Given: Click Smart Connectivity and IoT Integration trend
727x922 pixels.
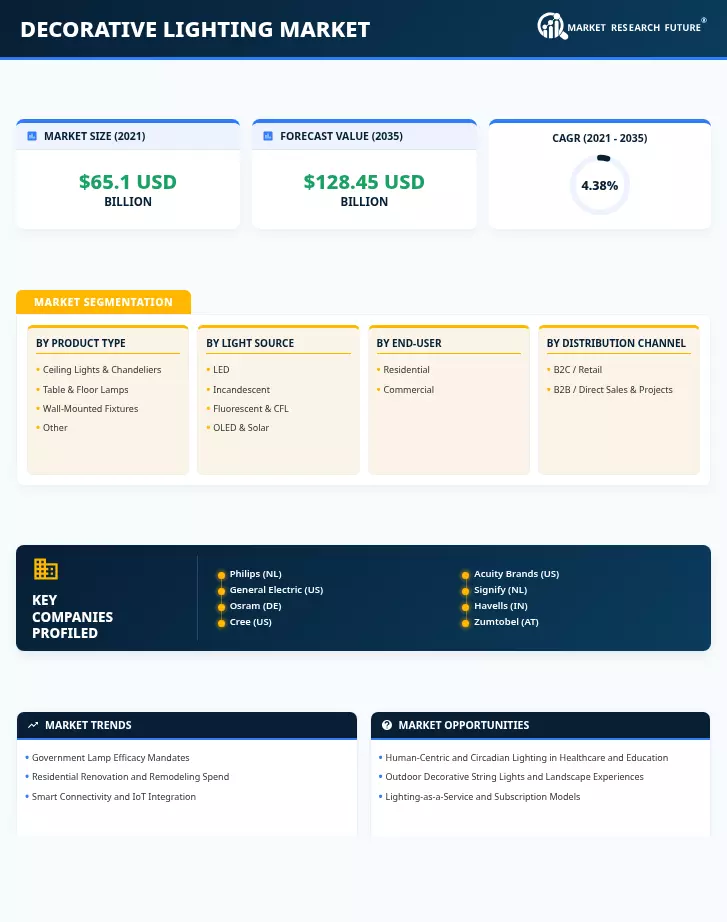Looking at the screenshot, I should [x=114, y=797].
